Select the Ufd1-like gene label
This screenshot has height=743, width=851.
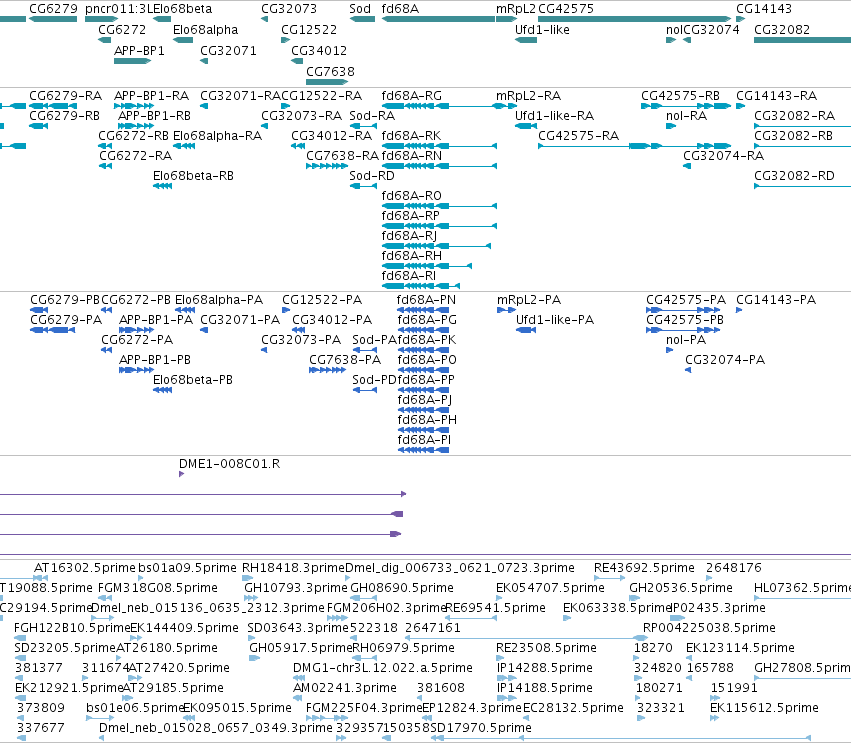[542, 30]
